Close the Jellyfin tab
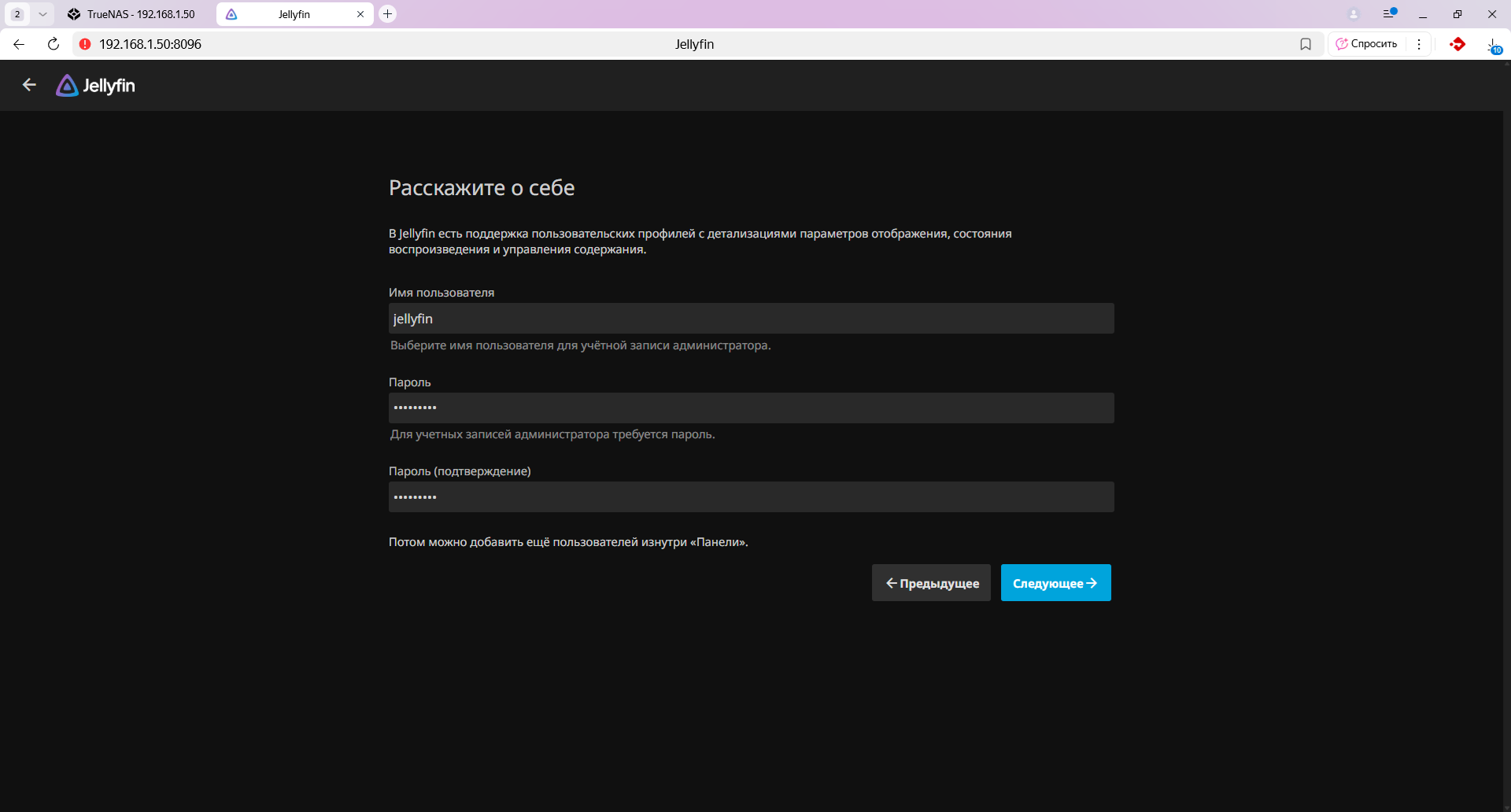1511x812 pixels. coord(360,14)
